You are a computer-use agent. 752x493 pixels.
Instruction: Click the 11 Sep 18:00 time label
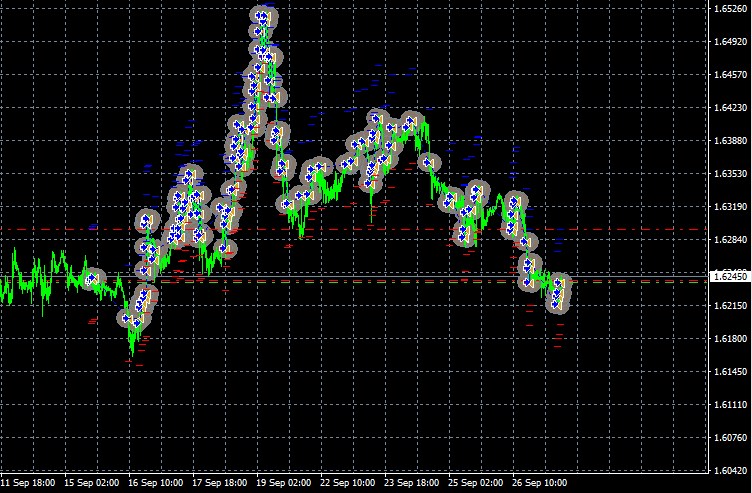pos(28,482)
